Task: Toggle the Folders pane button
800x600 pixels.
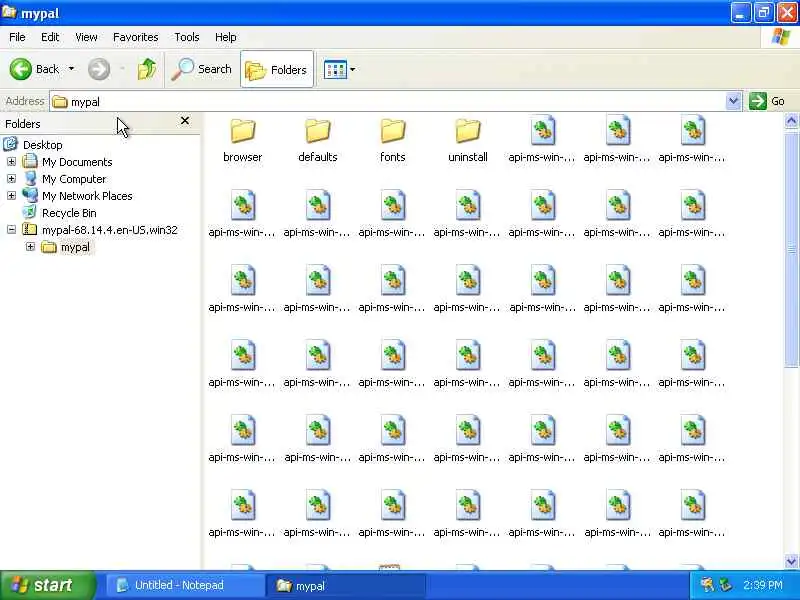Action: tap(277, 69)
